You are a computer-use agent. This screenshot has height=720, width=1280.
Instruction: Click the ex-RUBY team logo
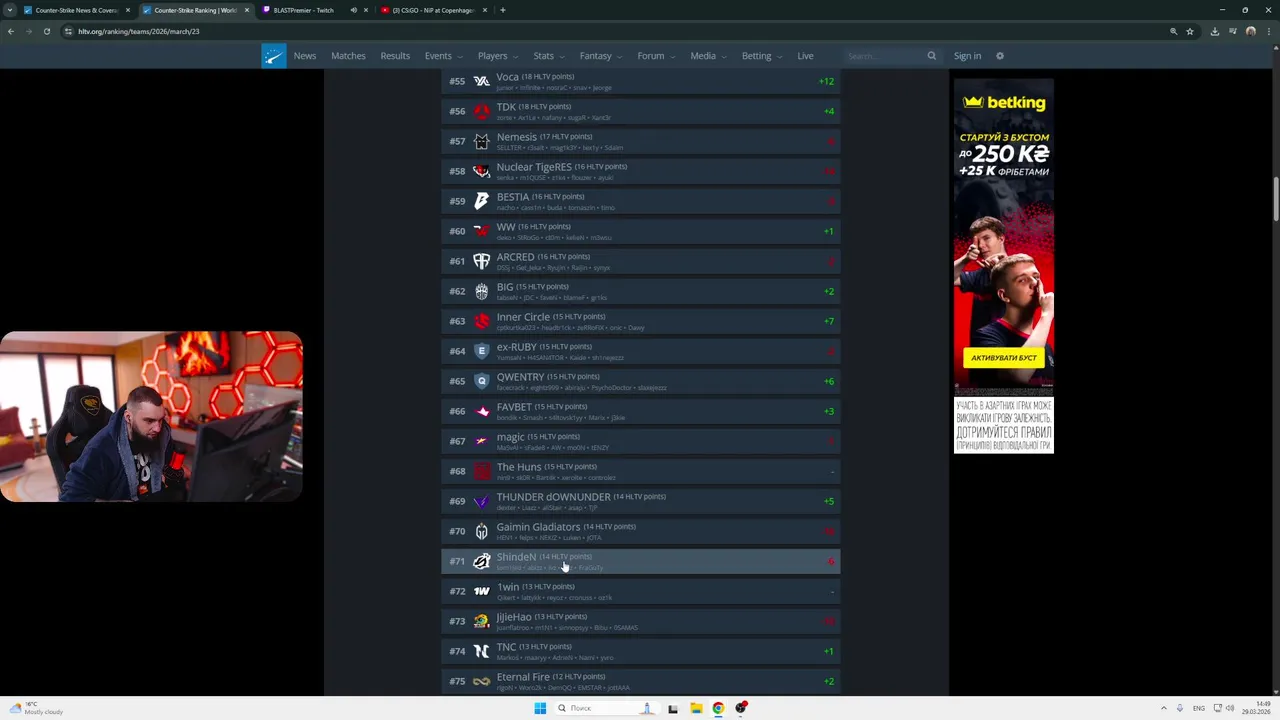click(x=481, y=351)
